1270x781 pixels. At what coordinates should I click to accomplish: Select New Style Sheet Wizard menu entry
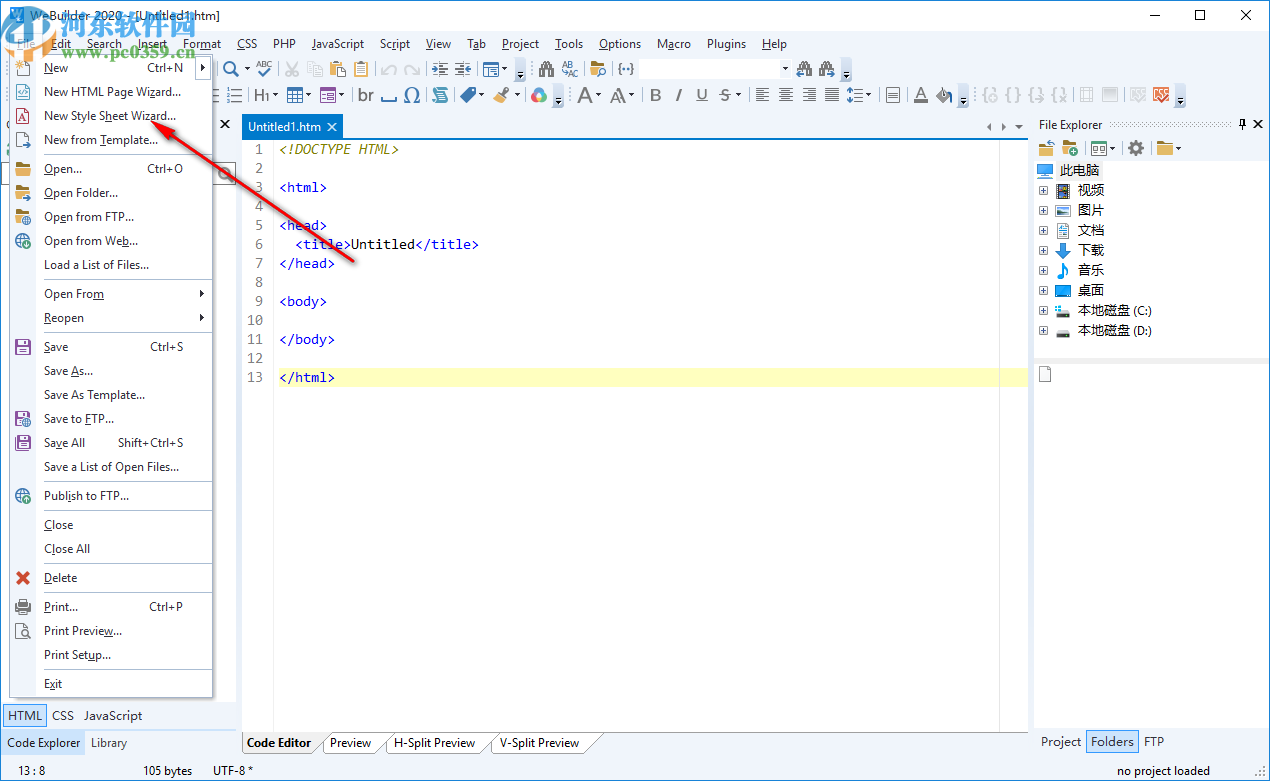(x=110, y=116)
